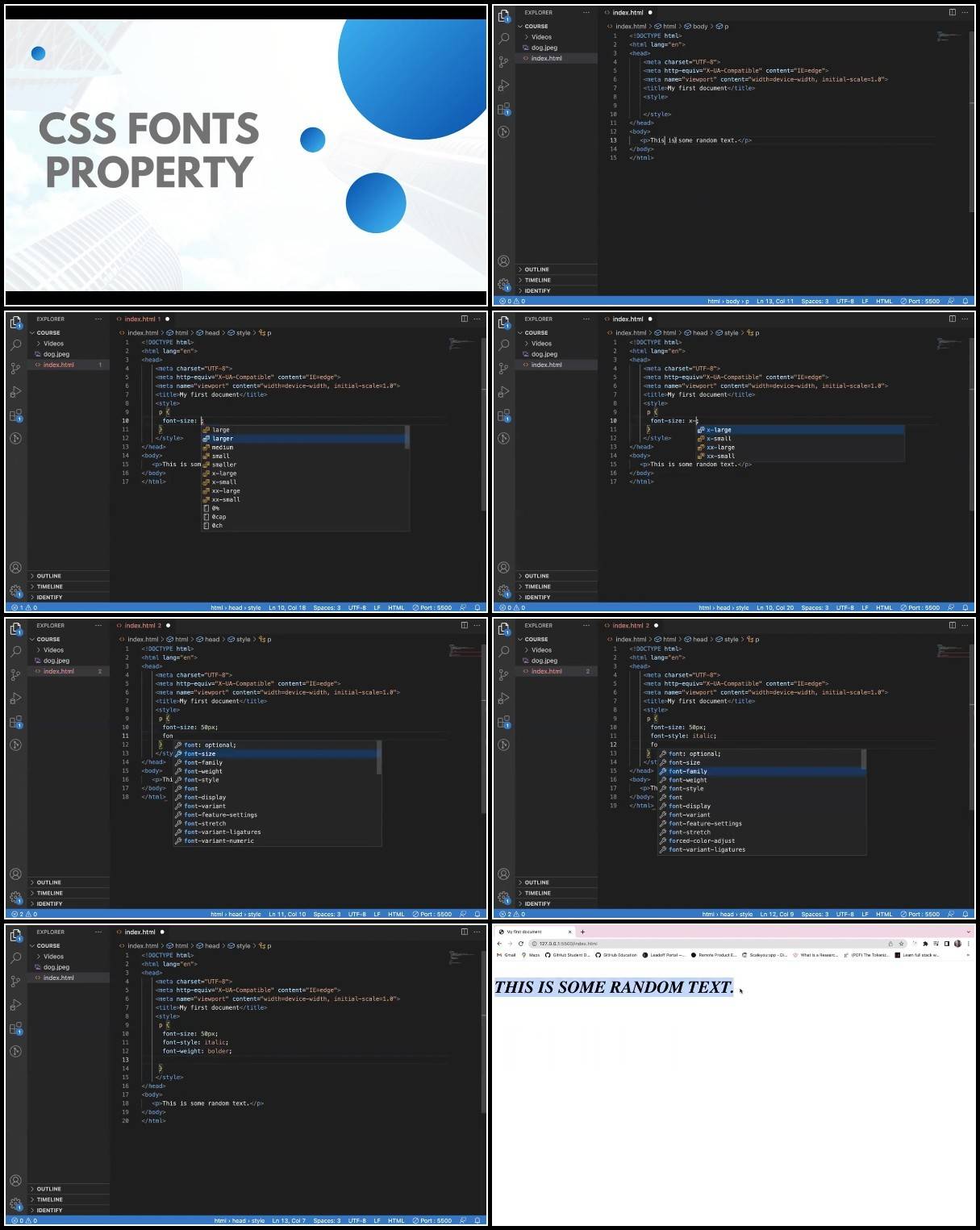Open Search in the editor at Ln 13, Col 11
This screenshot has width=980, height=1230.
[x=504, y=38]
